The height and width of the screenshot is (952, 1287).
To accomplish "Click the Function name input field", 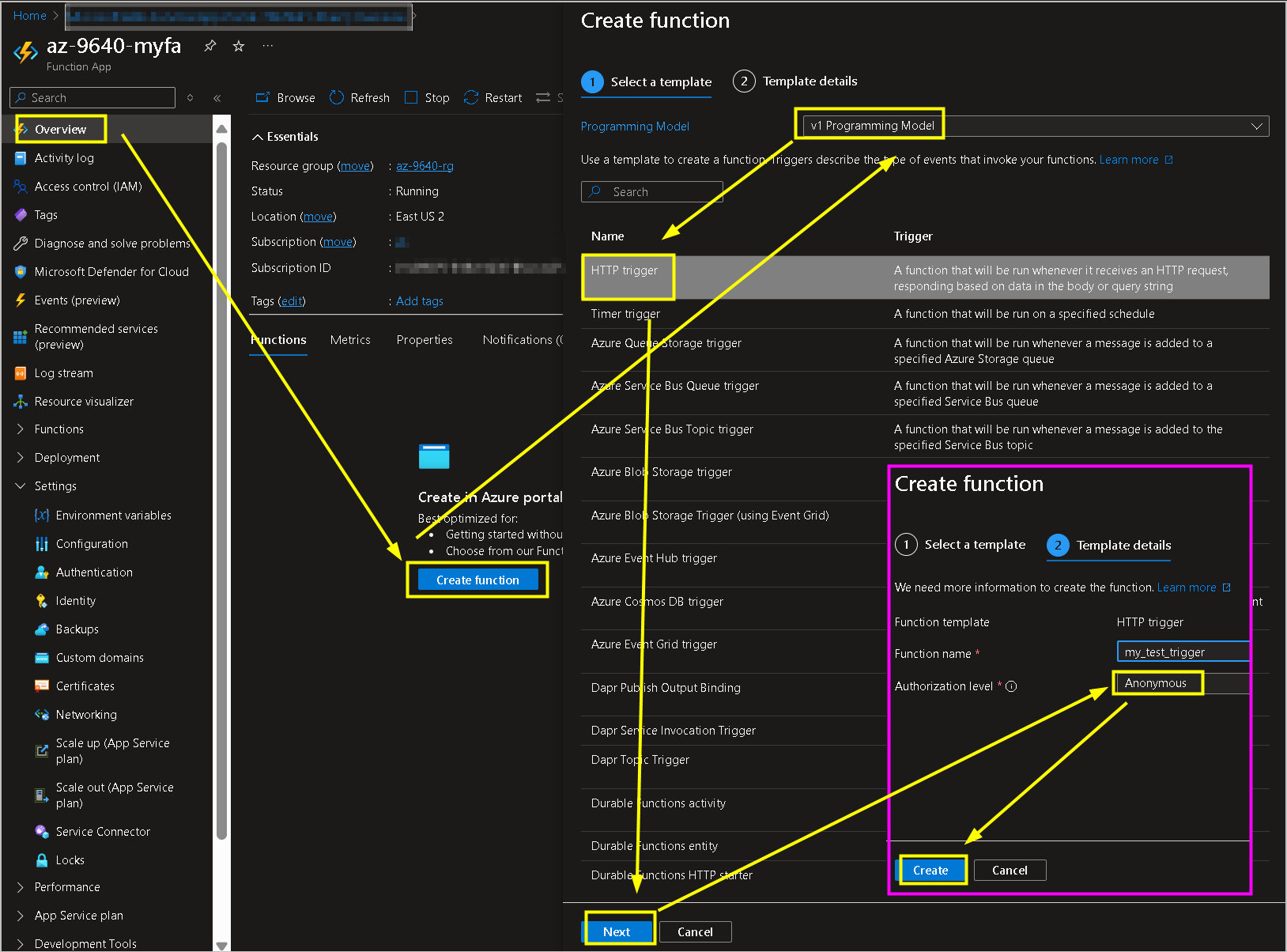I will pyautogui.click(x=1183, y=652).
